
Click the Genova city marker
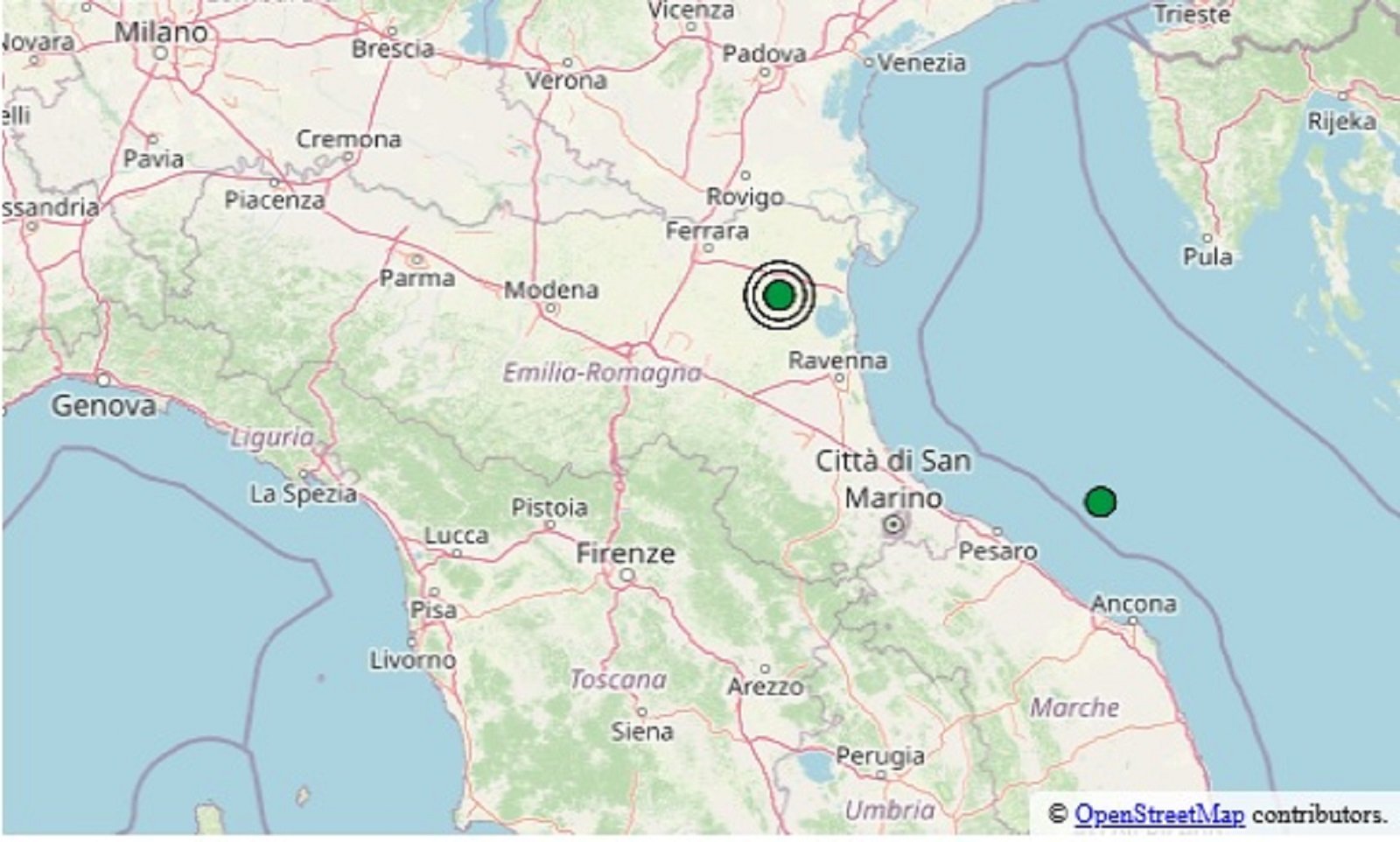104,380
